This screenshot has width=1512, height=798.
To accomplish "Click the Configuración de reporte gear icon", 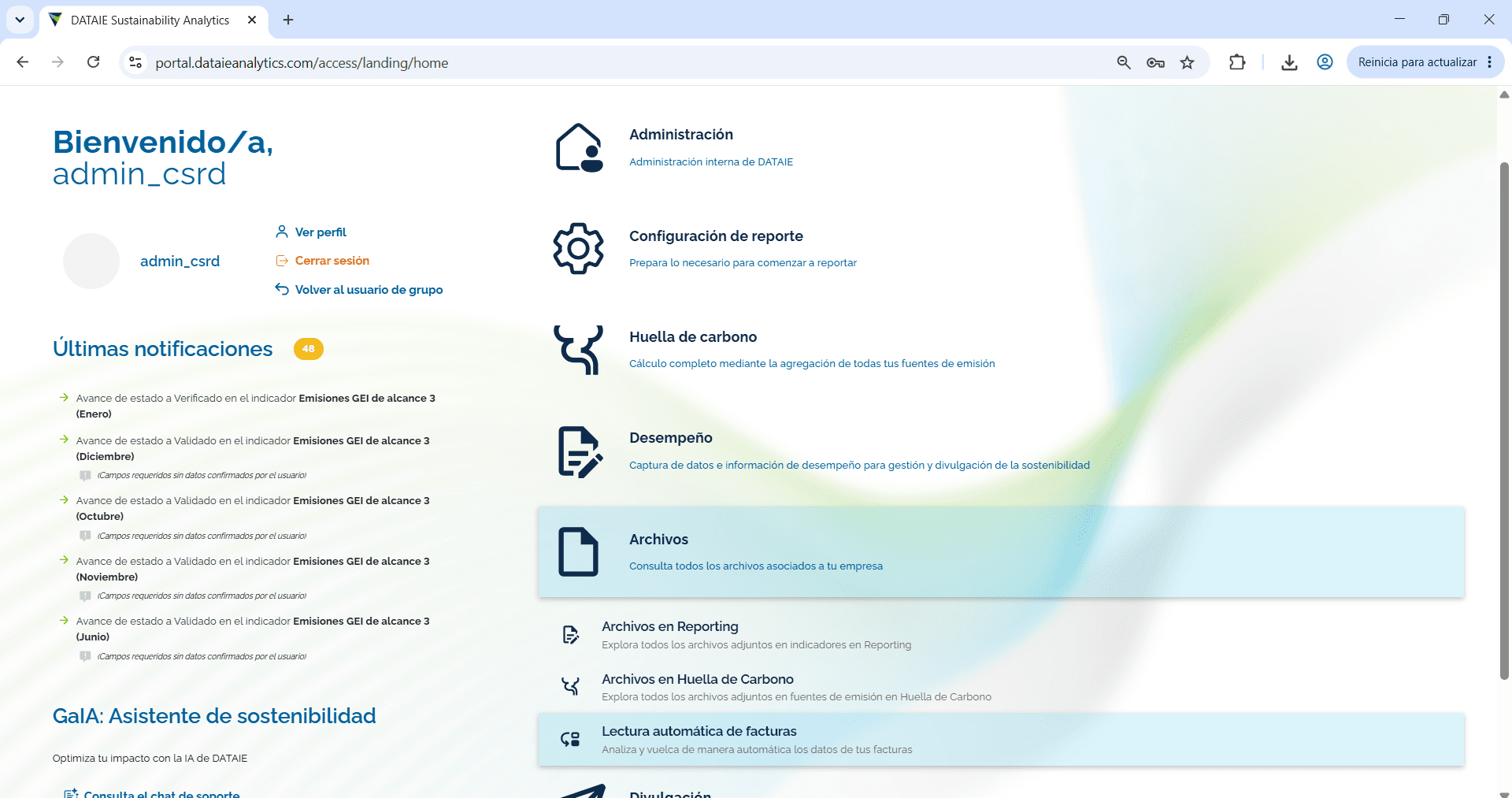I will click(579, 248).
